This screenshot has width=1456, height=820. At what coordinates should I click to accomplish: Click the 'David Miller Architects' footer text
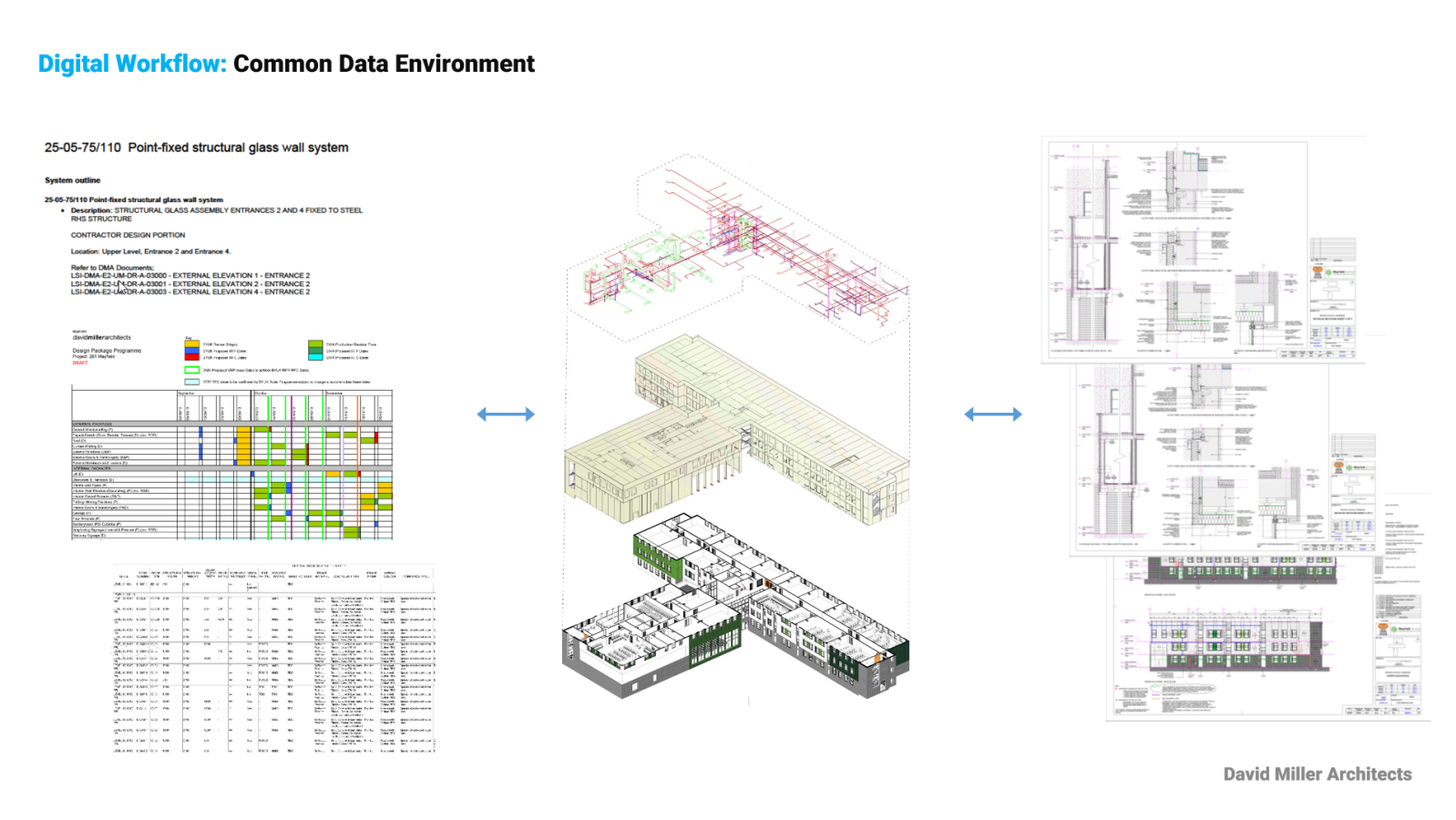pyautogui.click(x=1317, y=774)
